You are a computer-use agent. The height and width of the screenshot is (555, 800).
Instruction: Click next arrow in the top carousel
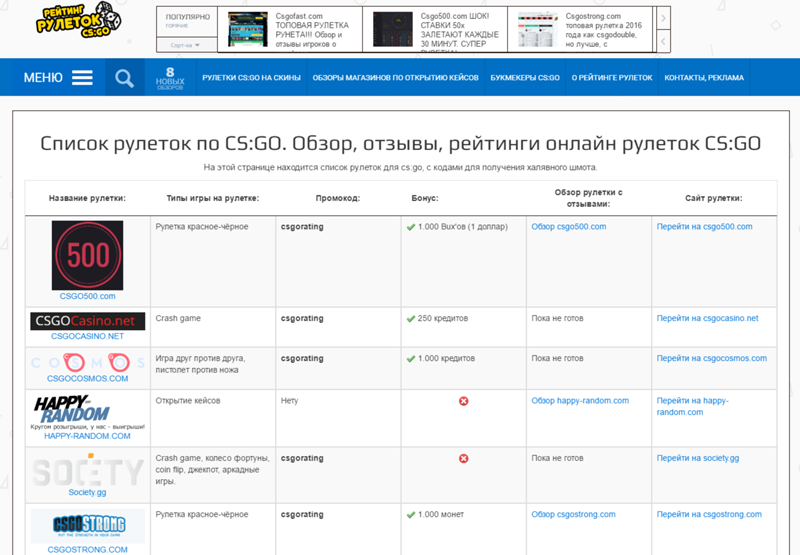663,19
